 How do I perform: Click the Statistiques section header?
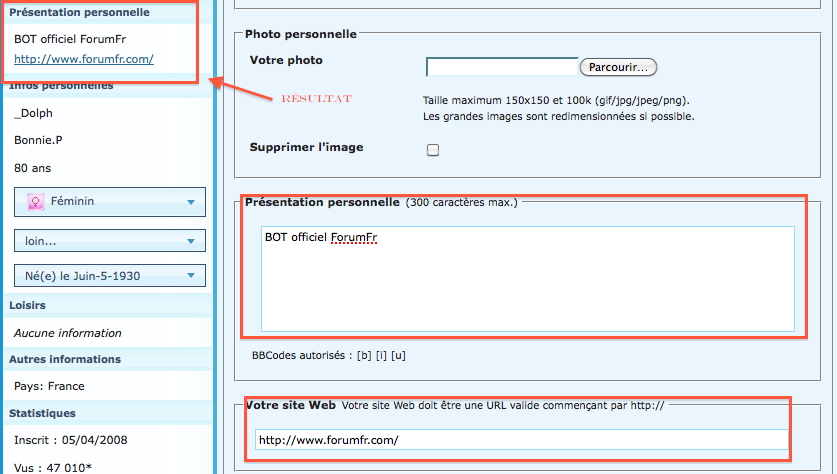pos(108,414)
